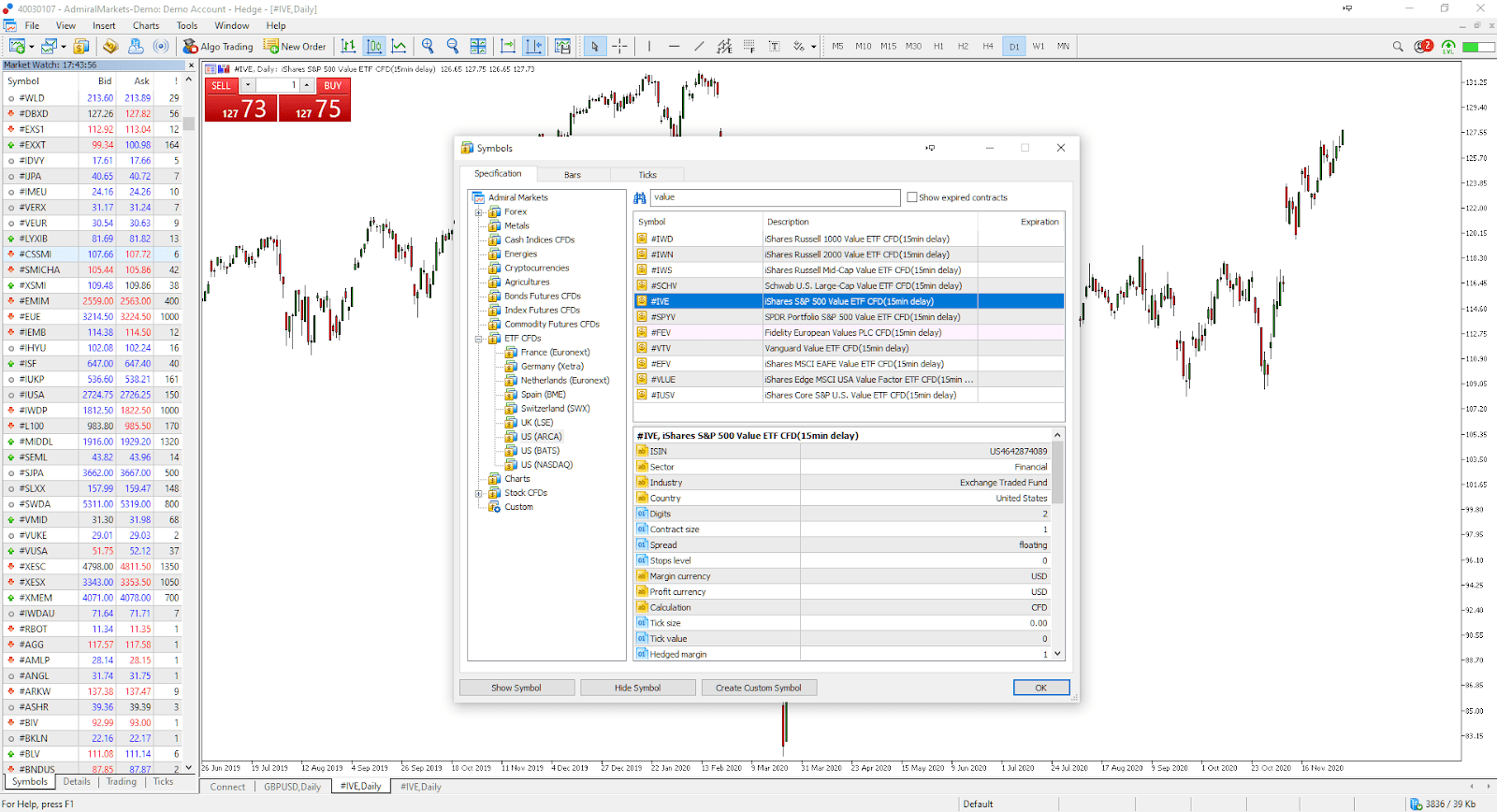Select the crosshair cursor tool
Screen dimensions: 1497x812
(x=619, y=46)
